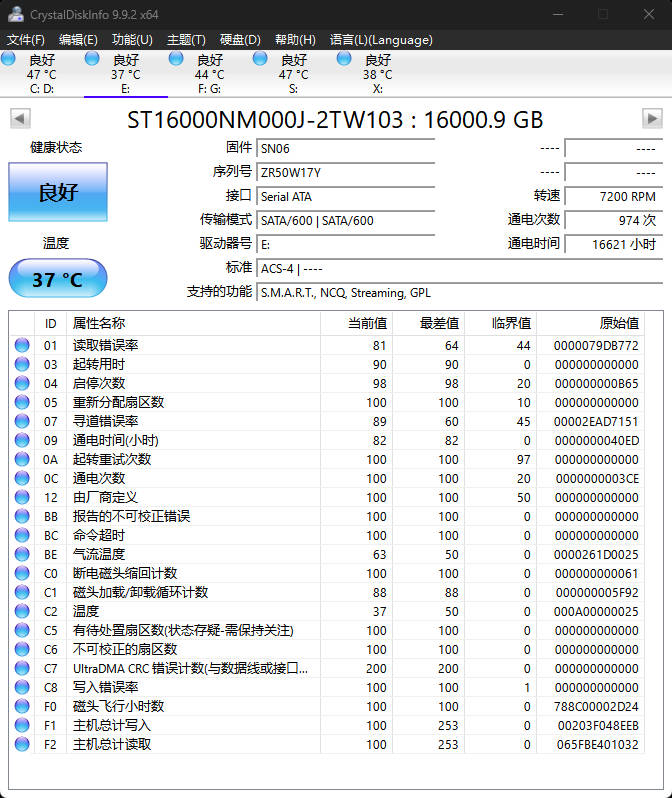The image size is (672, 798).
Task: Click status icon of 通电次数 0C row
Action: [x=22, y=478]
